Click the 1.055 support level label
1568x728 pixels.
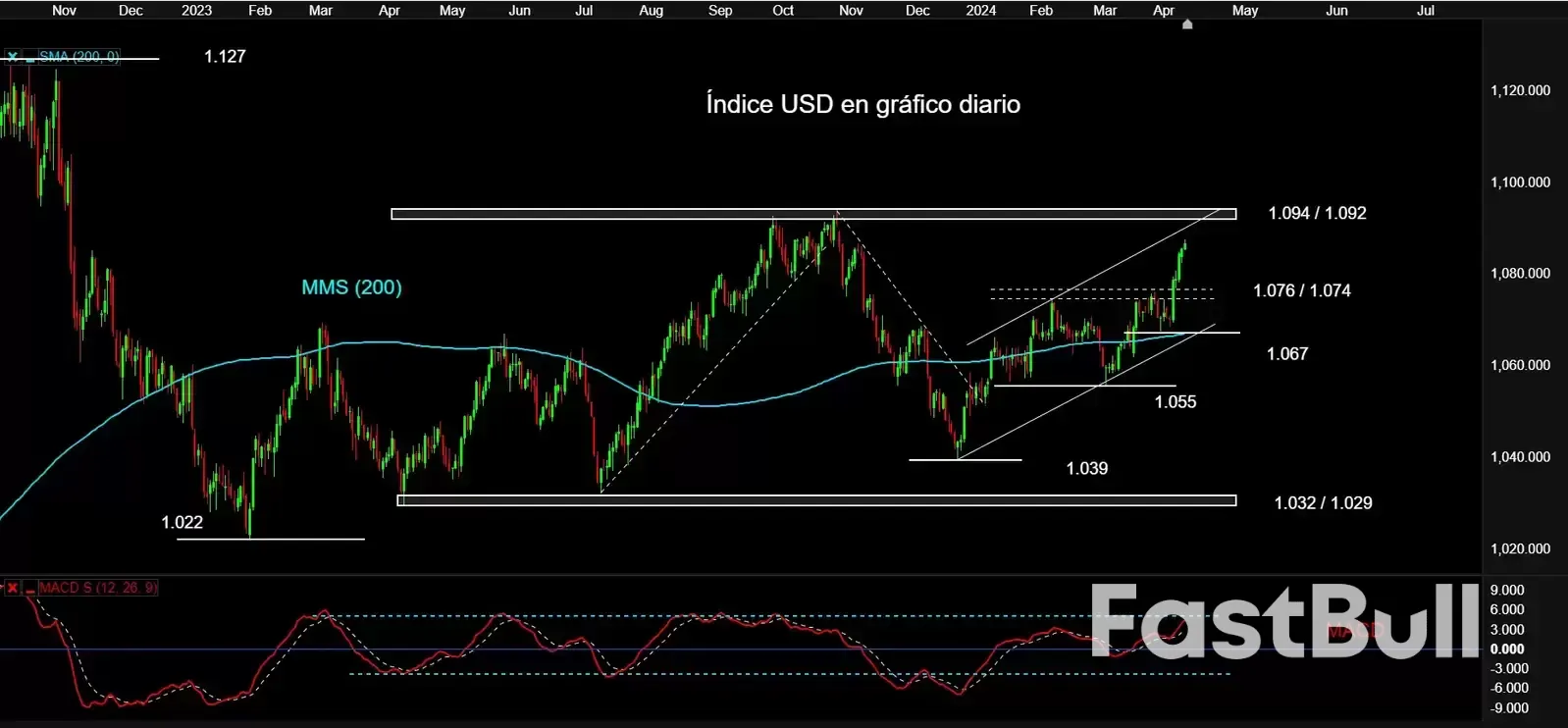(x=1175, y=401)
